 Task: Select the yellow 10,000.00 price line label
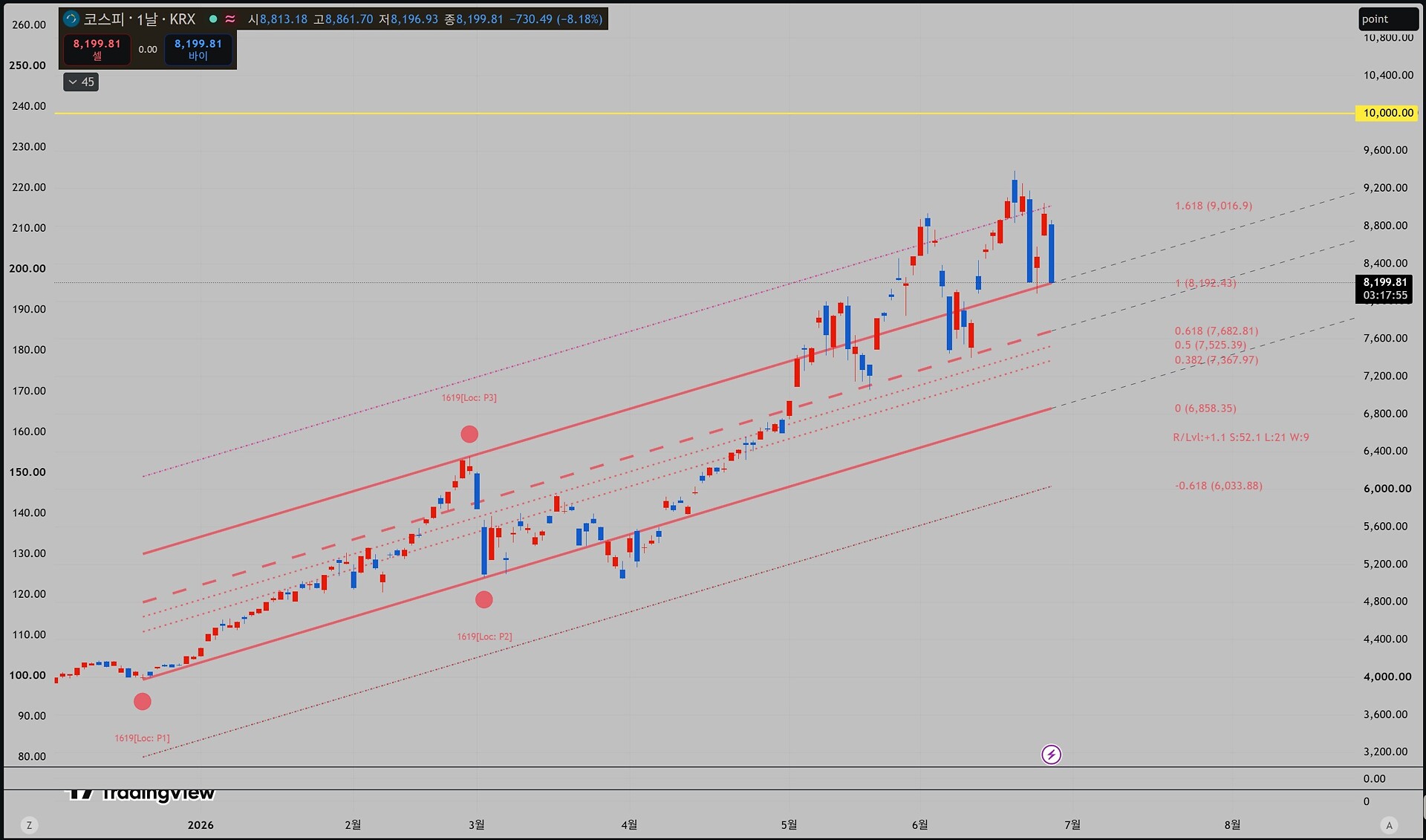(1387, 113)
